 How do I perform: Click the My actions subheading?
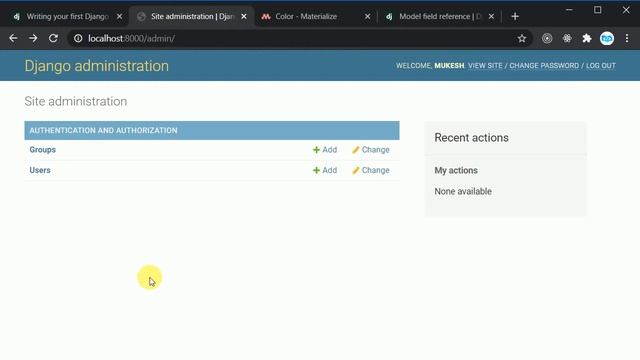456,170
